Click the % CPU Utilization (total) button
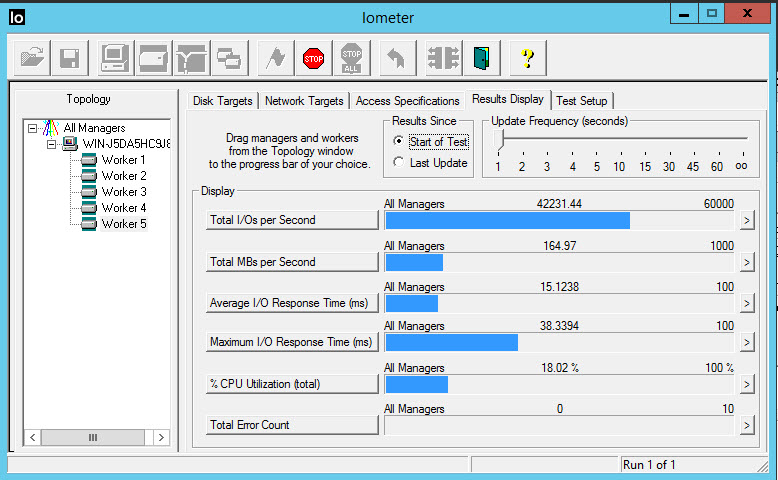The width and height of the screenshot is (778, 480). pyautogui.click(x=292, y=384)
